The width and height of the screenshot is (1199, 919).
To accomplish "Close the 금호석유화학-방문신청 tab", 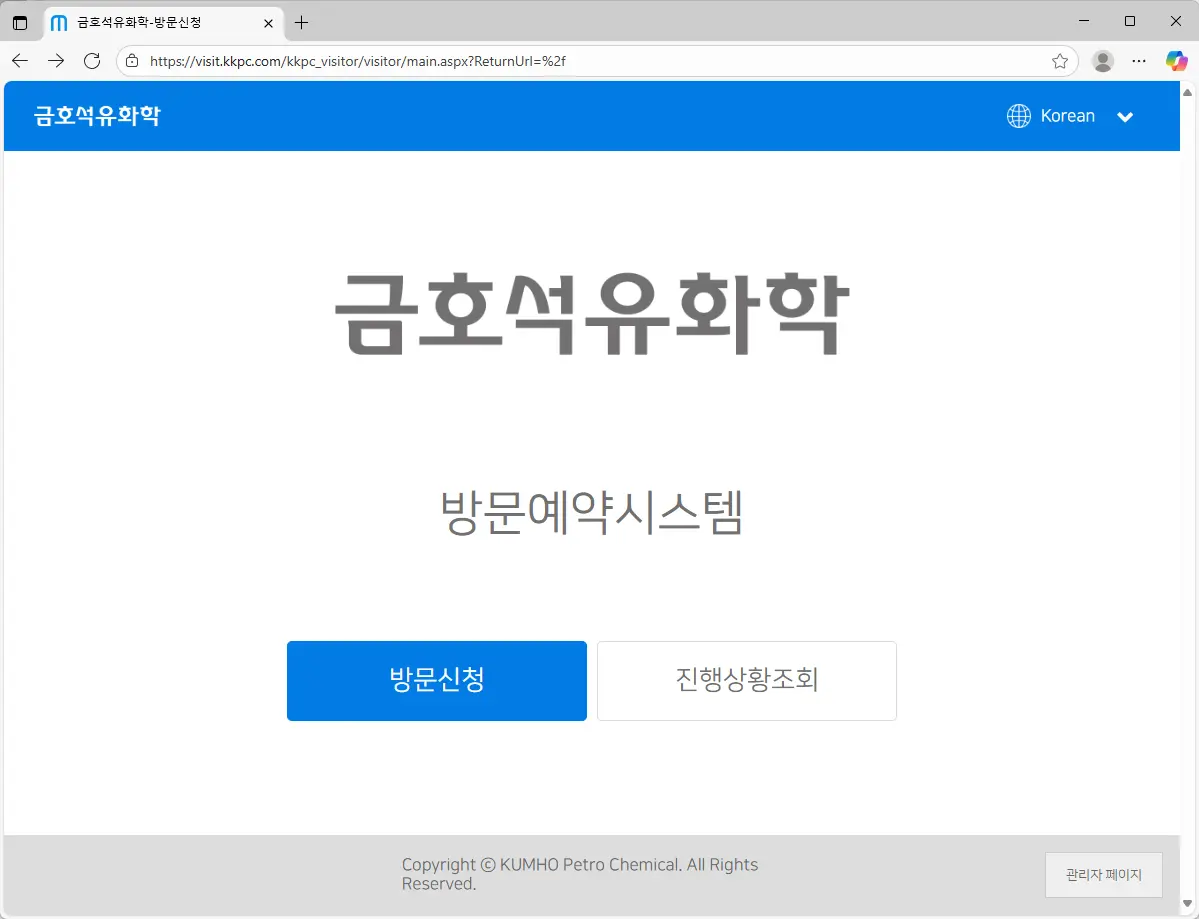I will click(x=268, y=22).
